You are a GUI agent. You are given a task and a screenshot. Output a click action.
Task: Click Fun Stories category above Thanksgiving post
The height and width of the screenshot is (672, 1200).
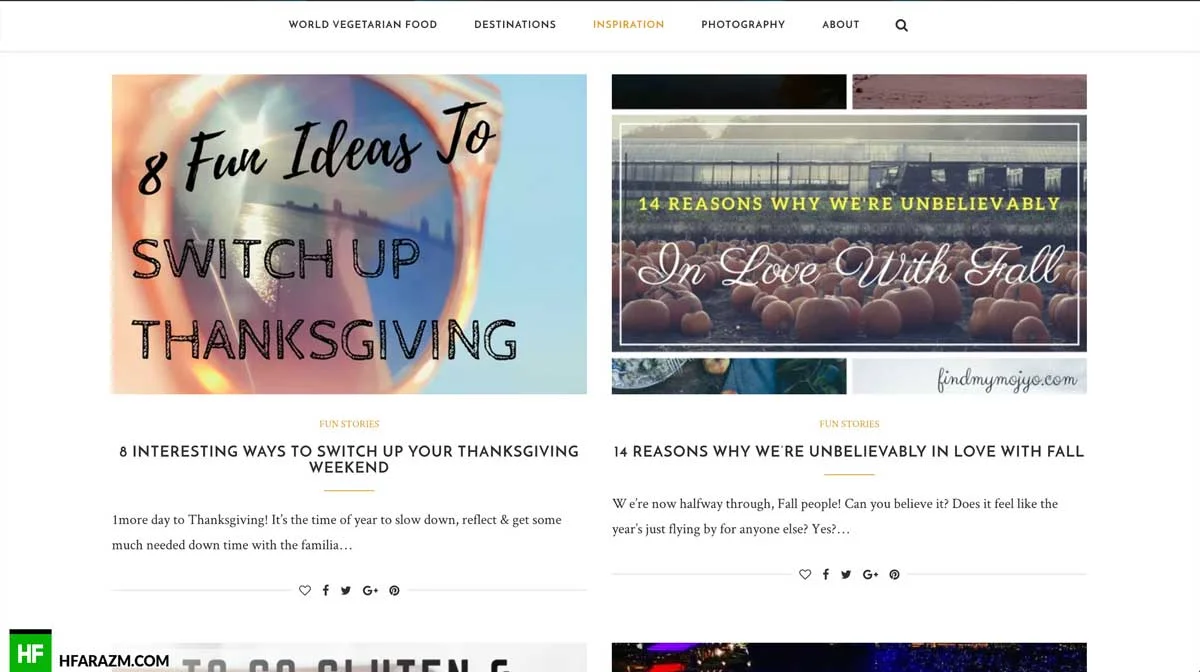[349, 424]
